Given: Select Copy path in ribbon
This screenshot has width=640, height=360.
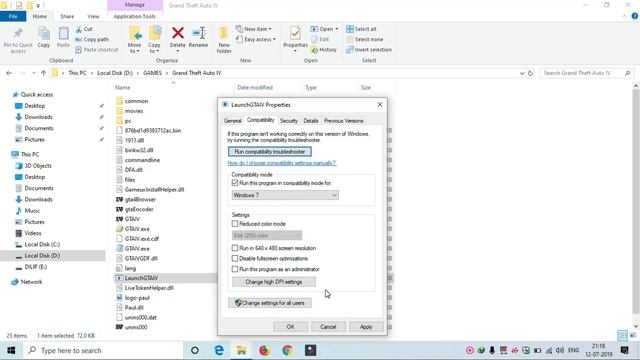Looking at the screenshot, I should (92, 40).
